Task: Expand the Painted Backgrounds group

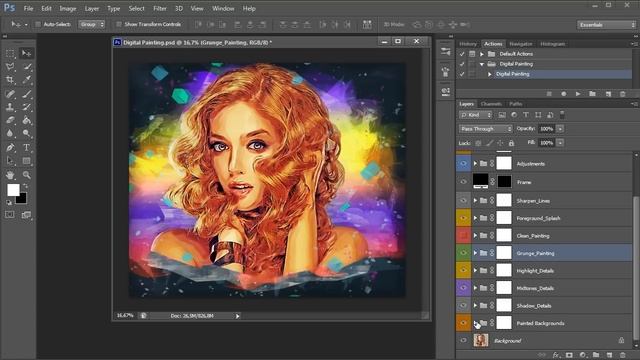Action: click(475, 323)
